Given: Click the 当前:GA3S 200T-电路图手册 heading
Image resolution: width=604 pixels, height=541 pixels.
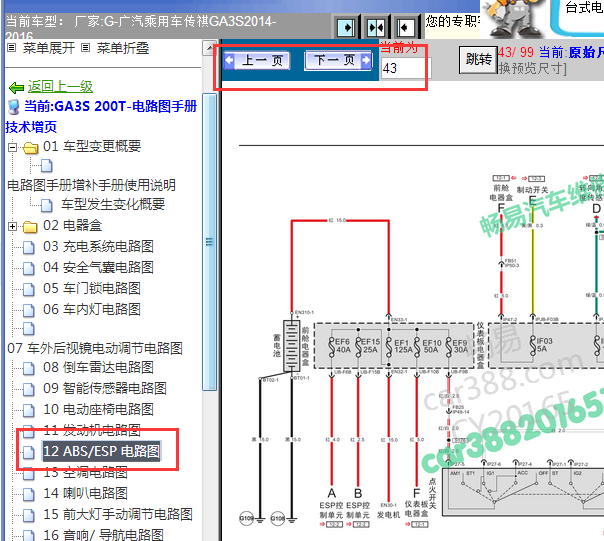Looking at the screenshot, I should tap(111, 106).
